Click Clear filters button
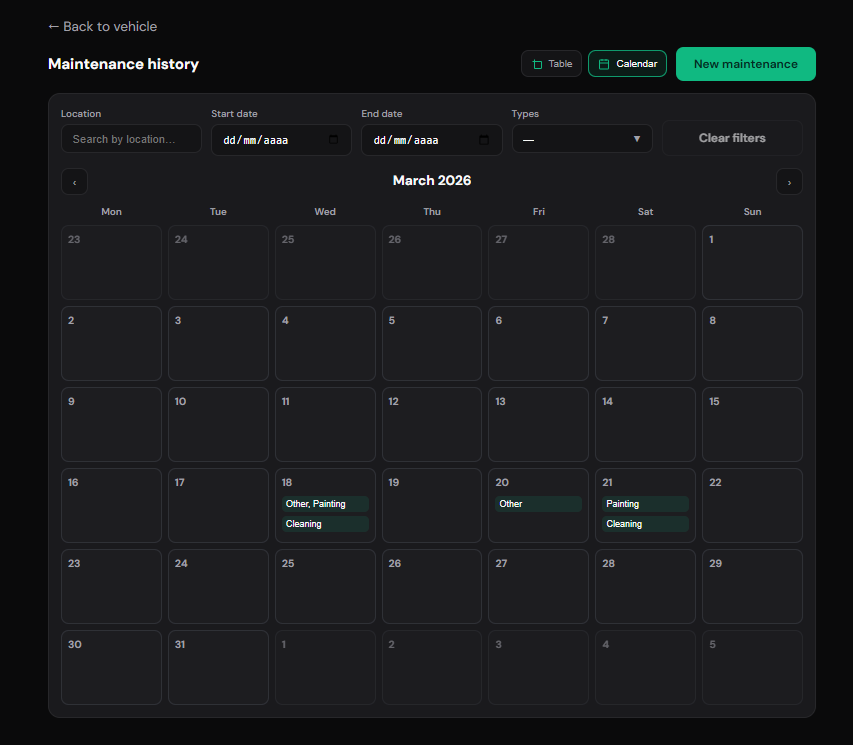 pyautogui.click(x=732, y=138)
